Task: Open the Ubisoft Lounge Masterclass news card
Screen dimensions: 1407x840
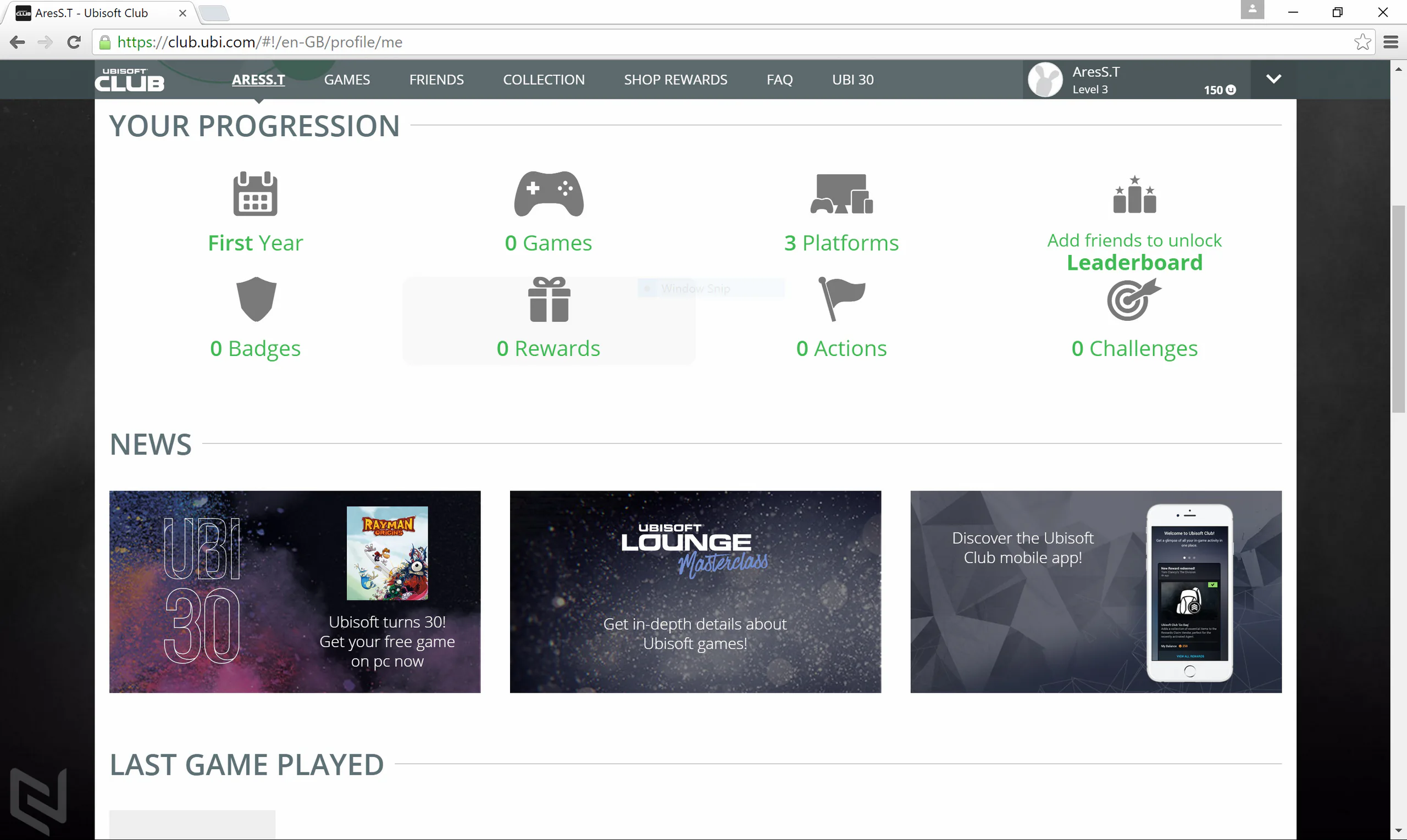Action: pos(695,592)
